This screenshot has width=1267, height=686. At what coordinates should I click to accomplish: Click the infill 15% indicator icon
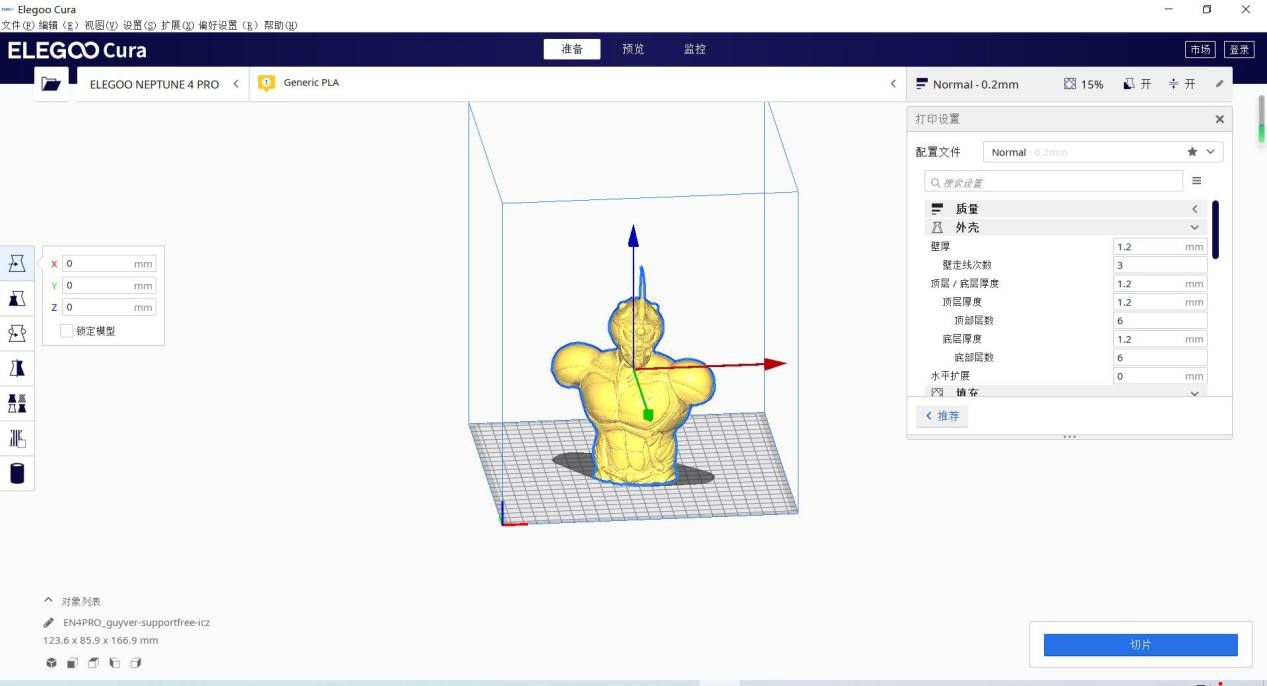click(x=1070, y=84)
